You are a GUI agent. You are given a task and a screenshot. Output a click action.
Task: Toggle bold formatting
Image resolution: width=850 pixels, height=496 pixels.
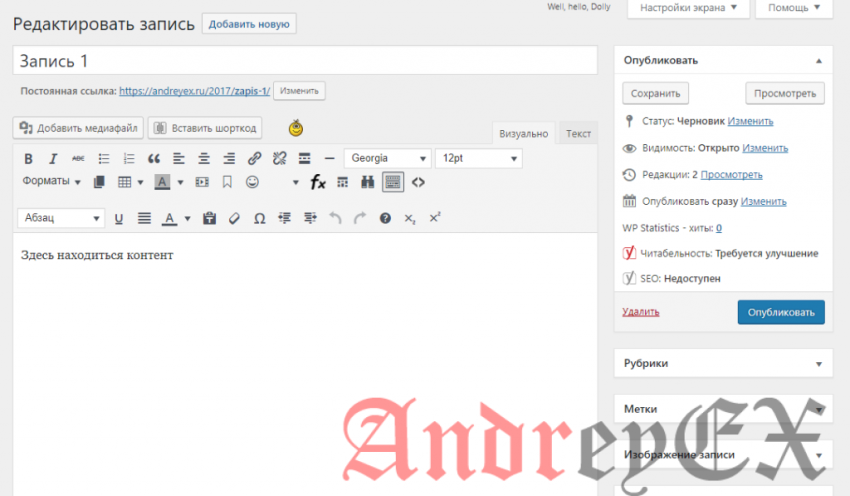[x=28, y=158]
